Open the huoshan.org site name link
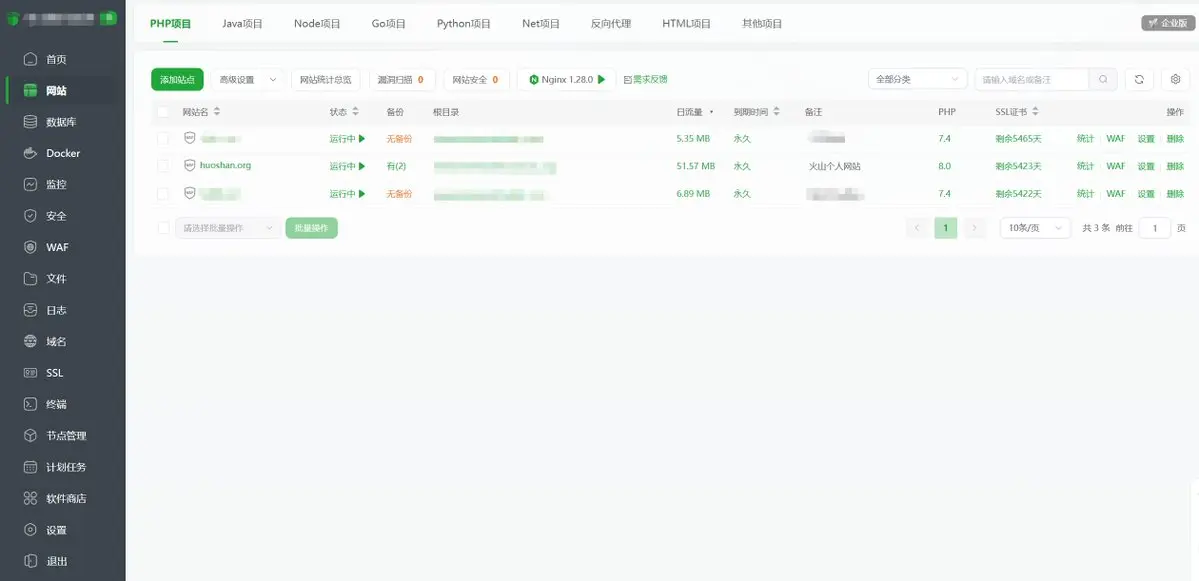The image size is (1199, 581). 225,165
